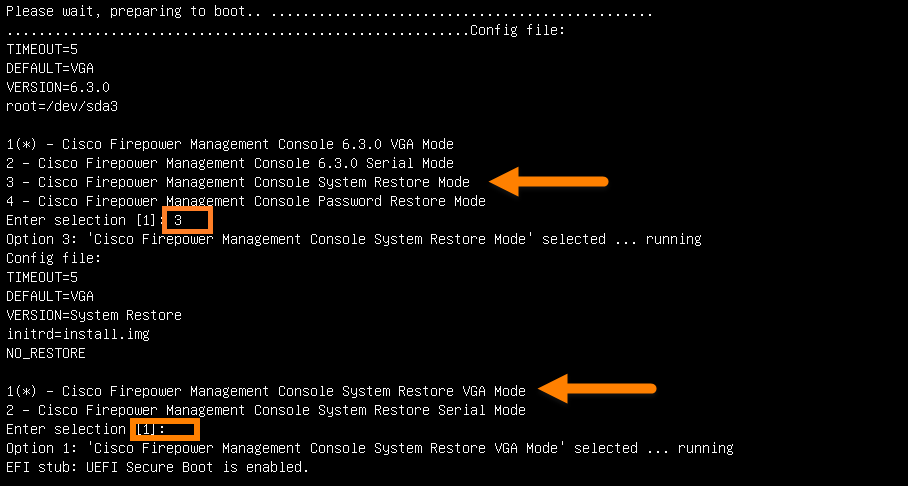Viewport: 908px width, 486px height.
Task: Choose Console System Restore Mode option 3
Action: [x=238, y=182]
